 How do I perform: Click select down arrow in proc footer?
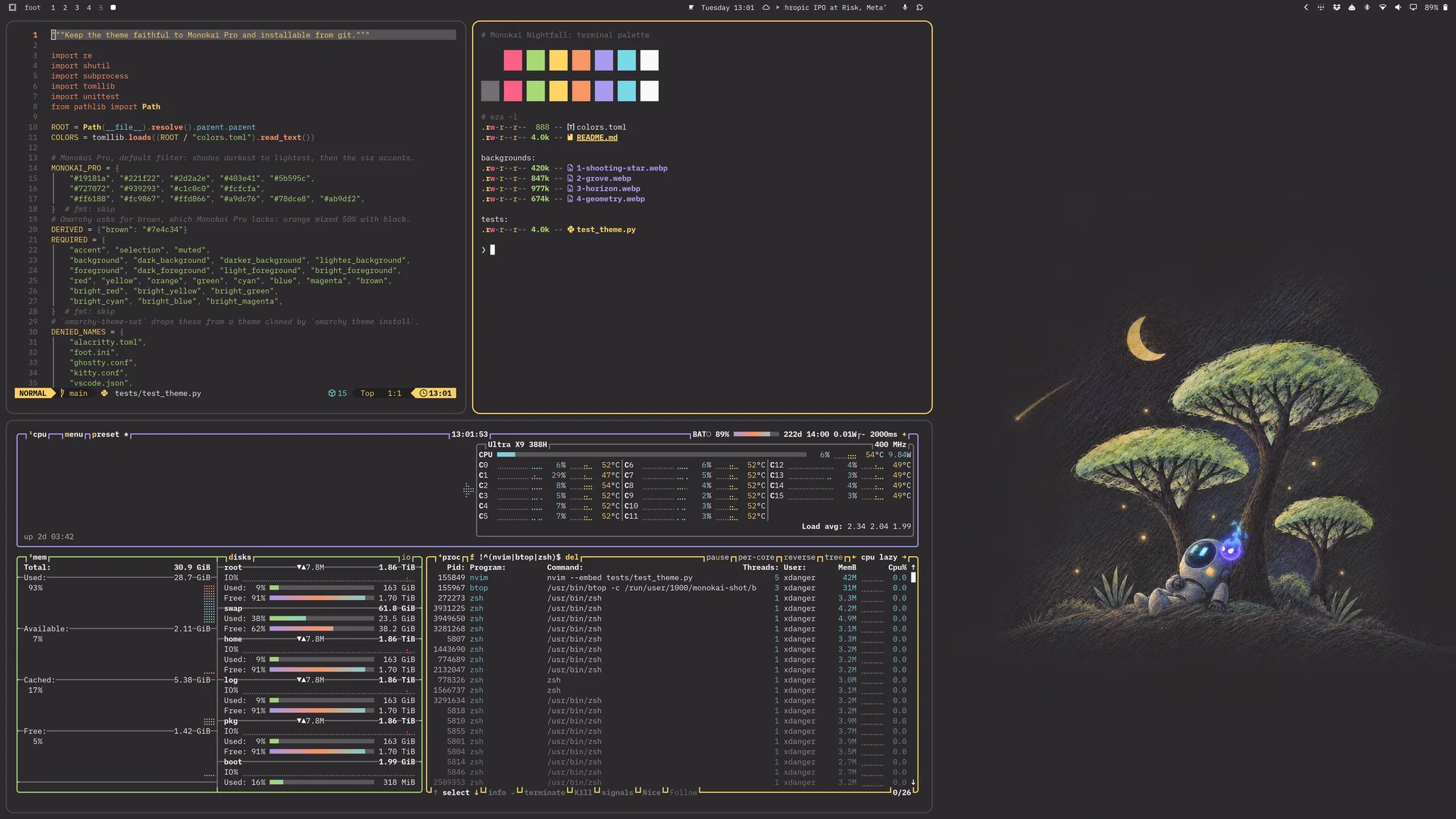476,793
